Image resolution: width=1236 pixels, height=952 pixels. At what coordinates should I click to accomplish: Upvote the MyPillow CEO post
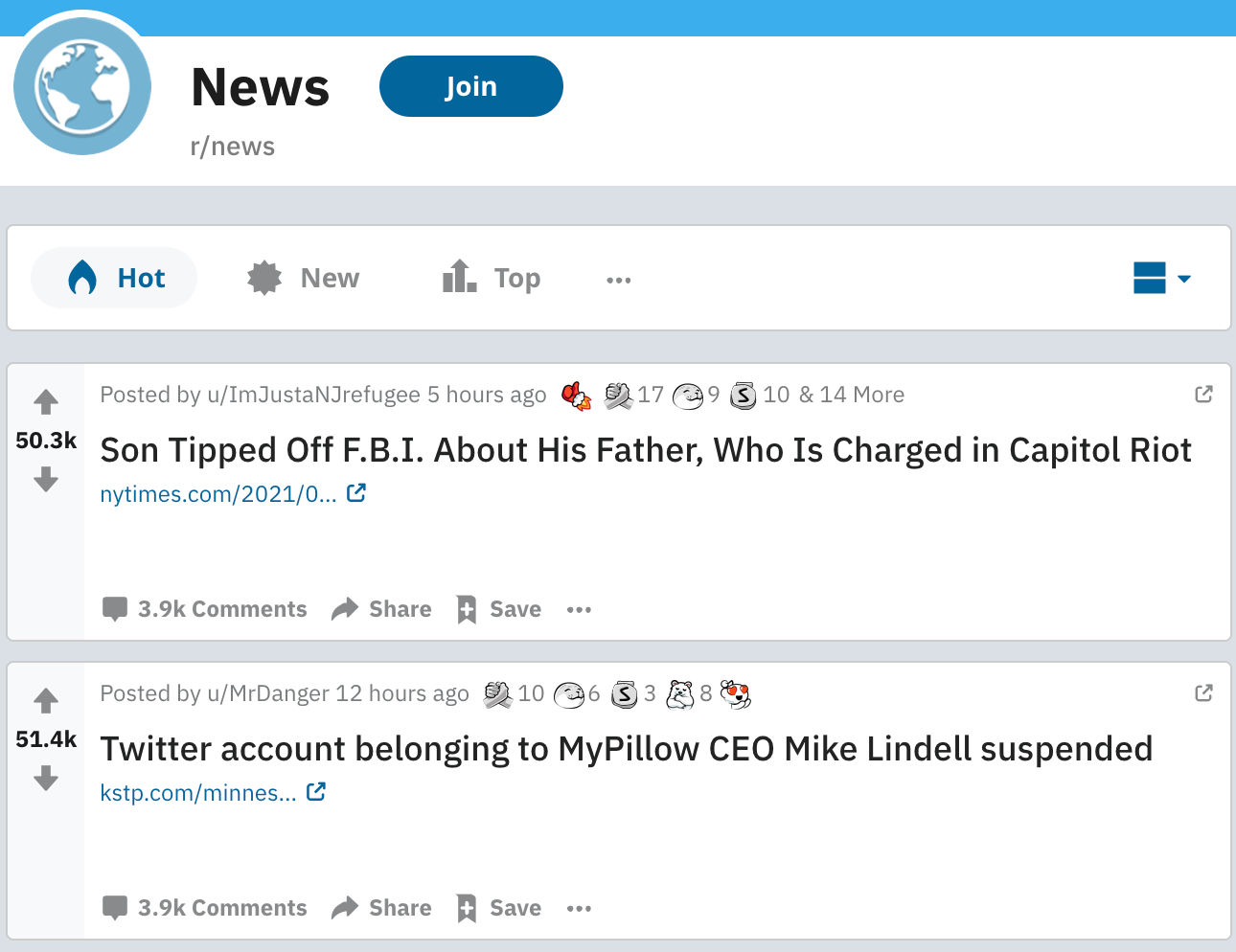pos(46,700)
